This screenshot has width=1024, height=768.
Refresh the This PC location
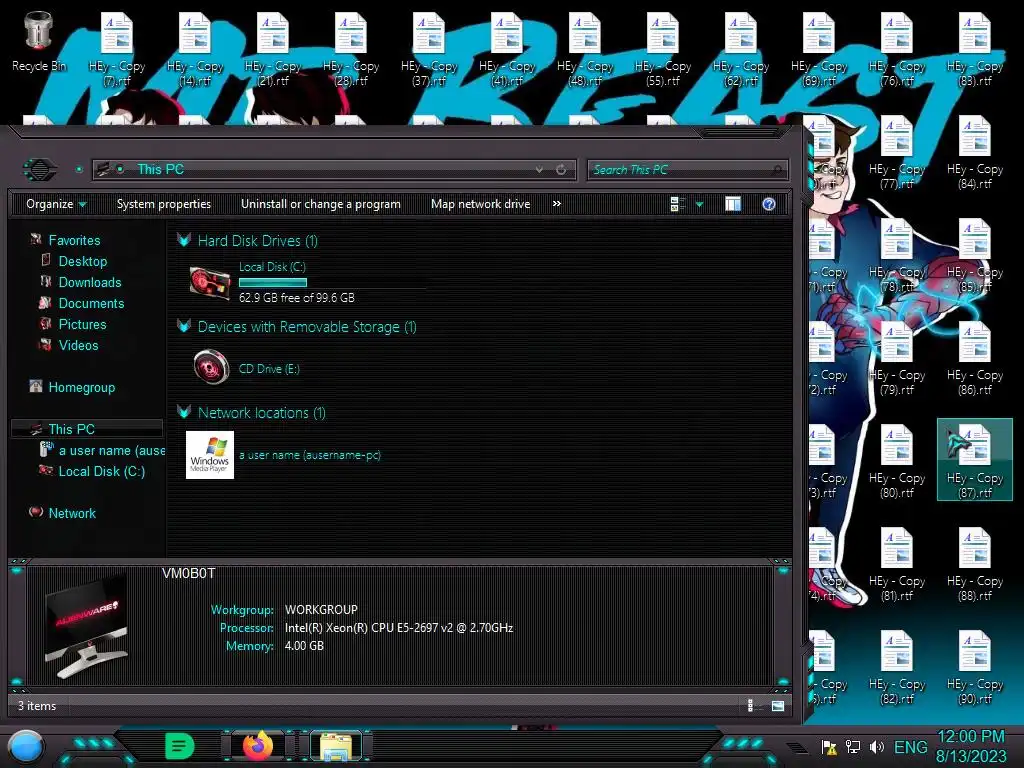(561, 169)
